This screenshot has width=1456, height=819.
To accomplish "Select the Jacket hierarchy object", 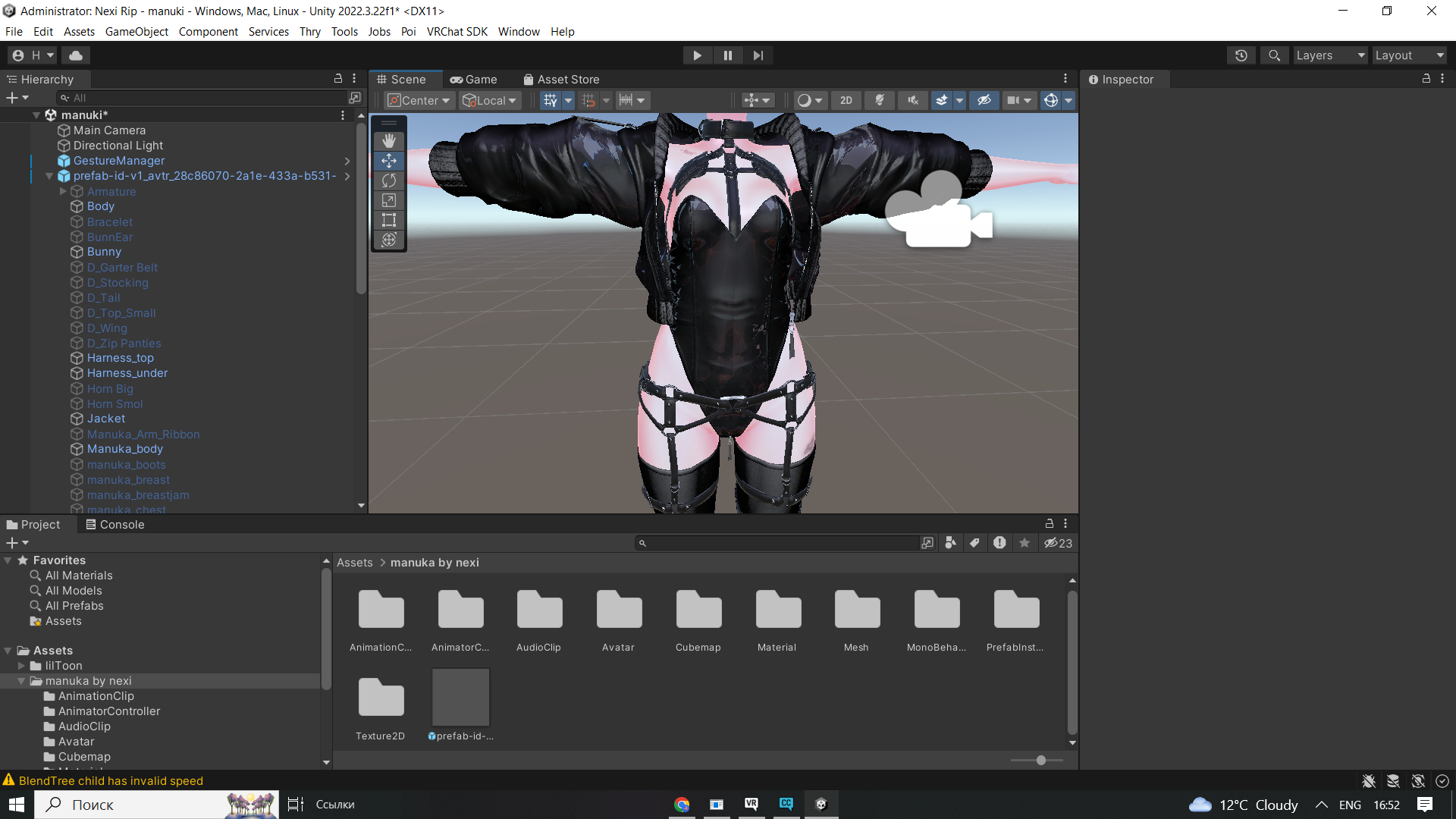I will pyautogui.click(x=106, y=419).
